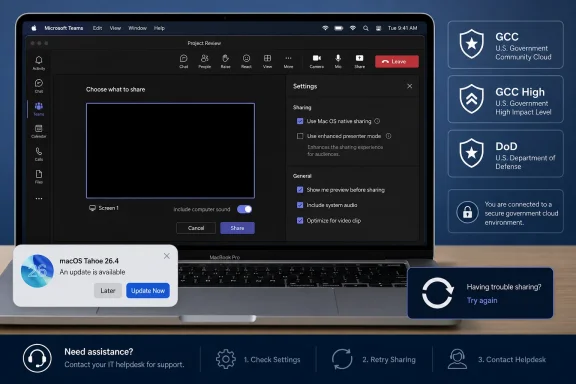Open the Edit menu
This screenshot has height=384, width=576.
97,28
